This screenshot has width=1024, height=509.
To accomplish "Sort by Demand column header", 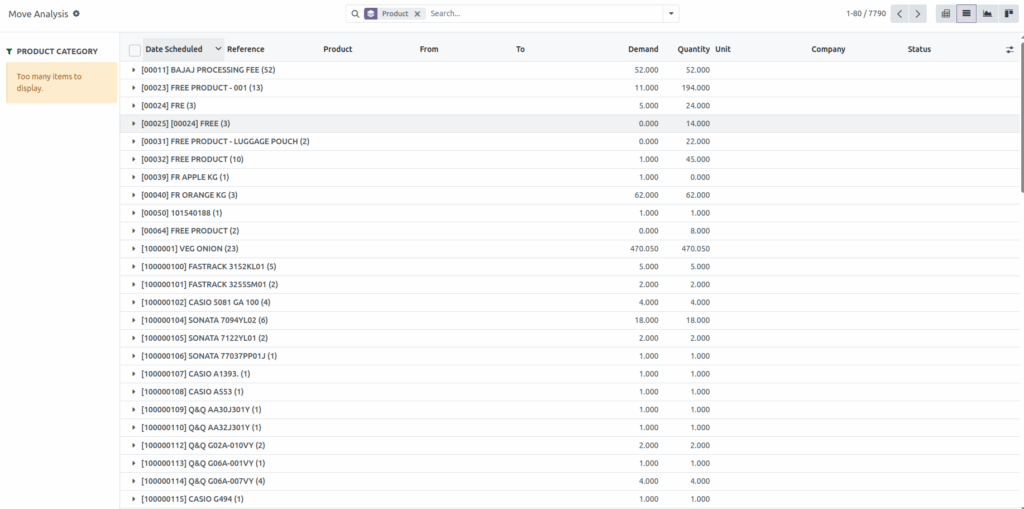I will [x=643, y=49].
